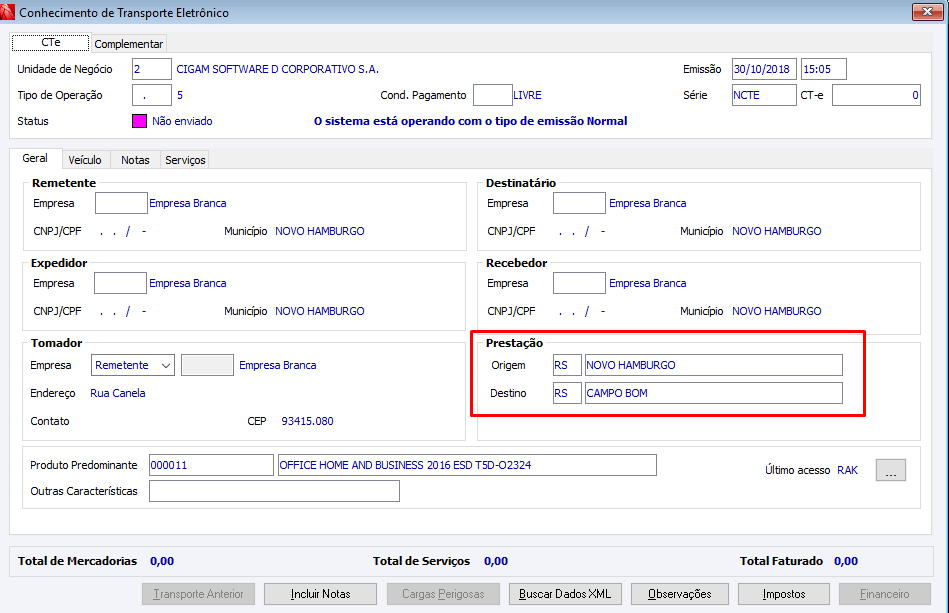949x613 pixels.
Task: Click the Tomador Empresa Branca name text
Action: [278, 366]
